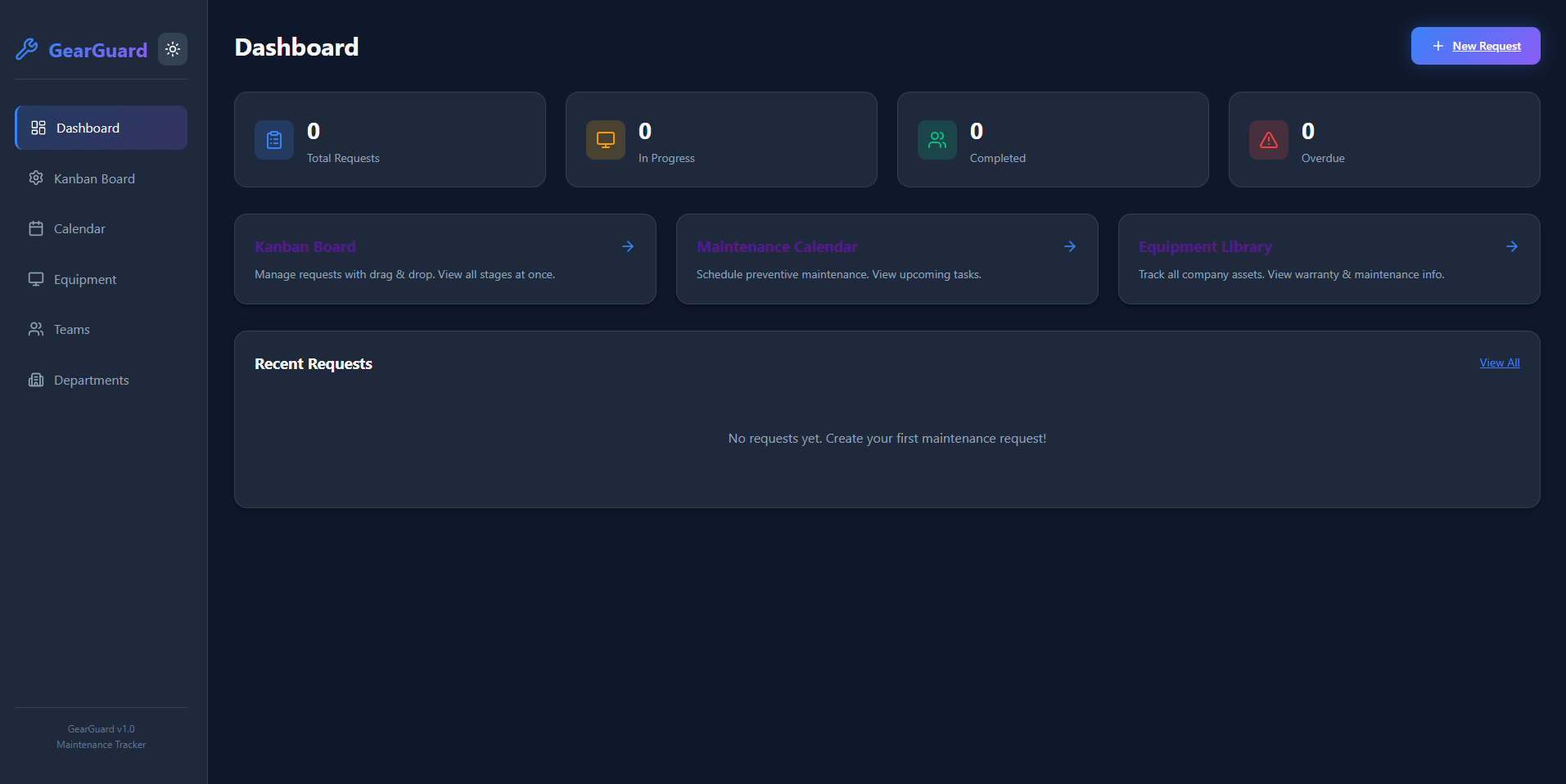Open View All recent requests link
The height and width of the screenshot is (784, 1566).
pyautogui.click(x=1499, y=363)
